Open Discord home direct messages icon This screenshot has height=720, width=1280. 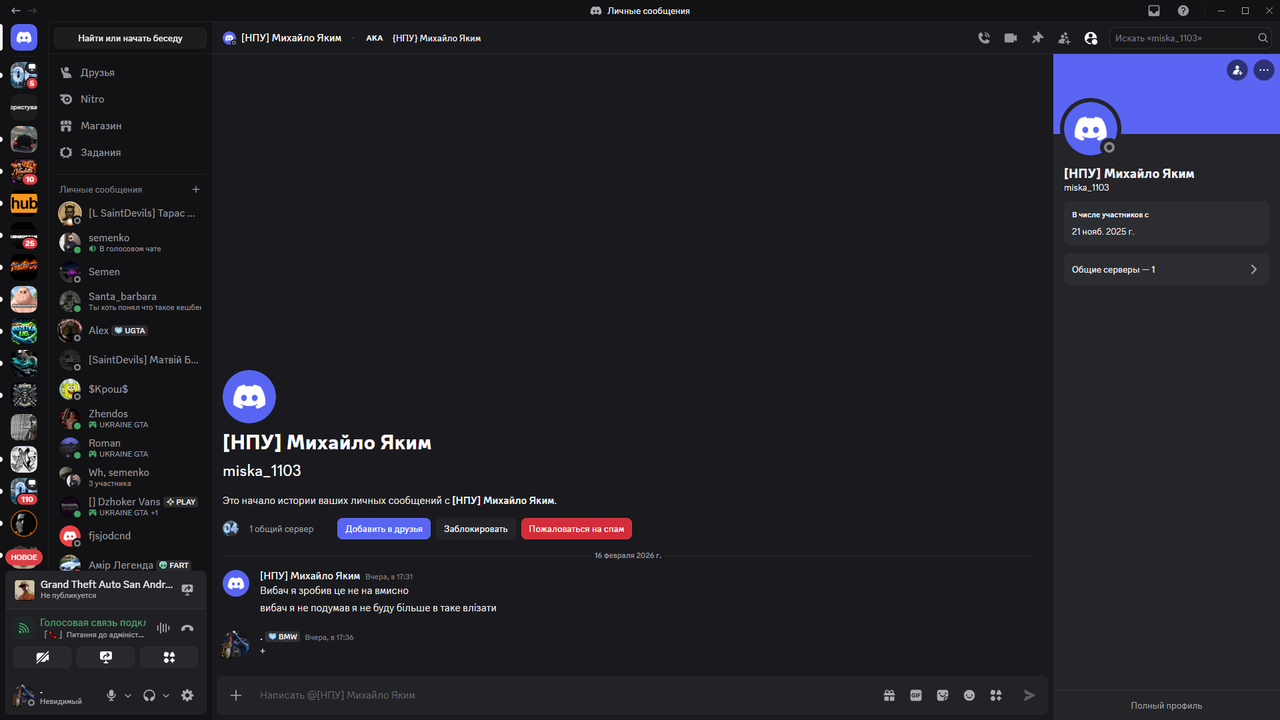click(x=24, y=38)
